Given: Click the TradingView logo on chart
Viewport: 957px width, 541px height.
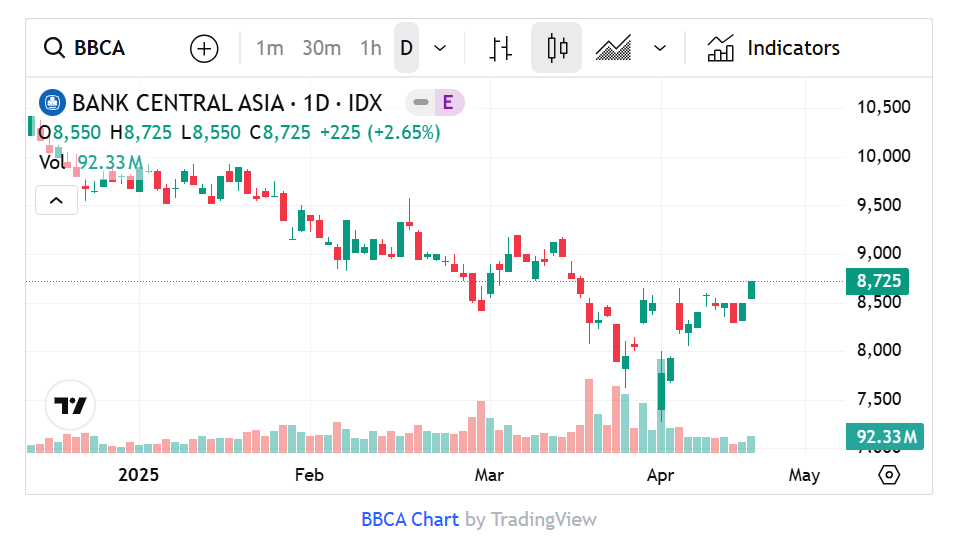Looking at the screenshot, I should (x=71, y=406).
